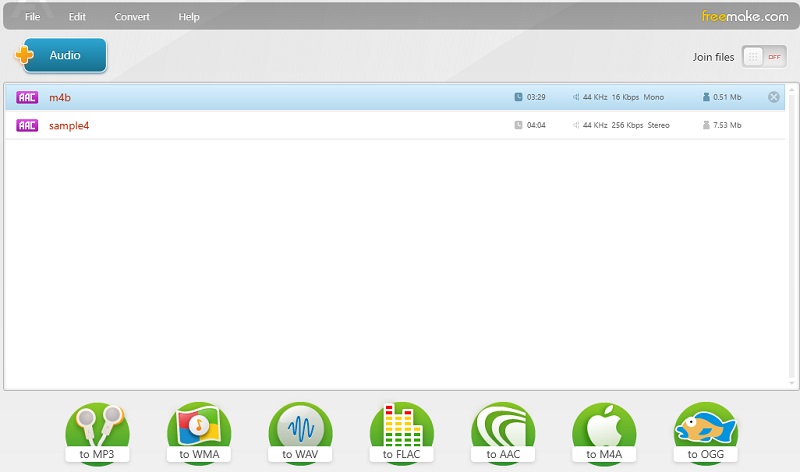Click the file list scroll down arrow
800x472 pixels.
click(792, 383)
